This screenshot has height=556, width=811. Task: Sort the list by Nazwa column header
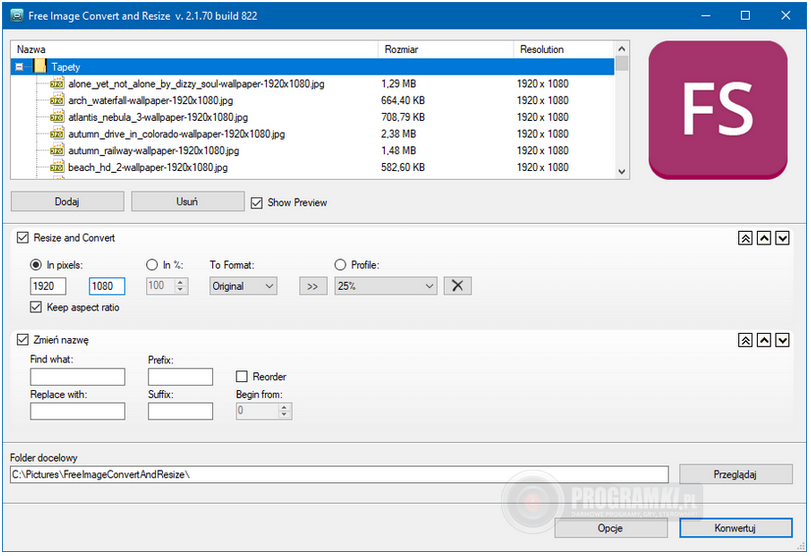pos(194,50)
